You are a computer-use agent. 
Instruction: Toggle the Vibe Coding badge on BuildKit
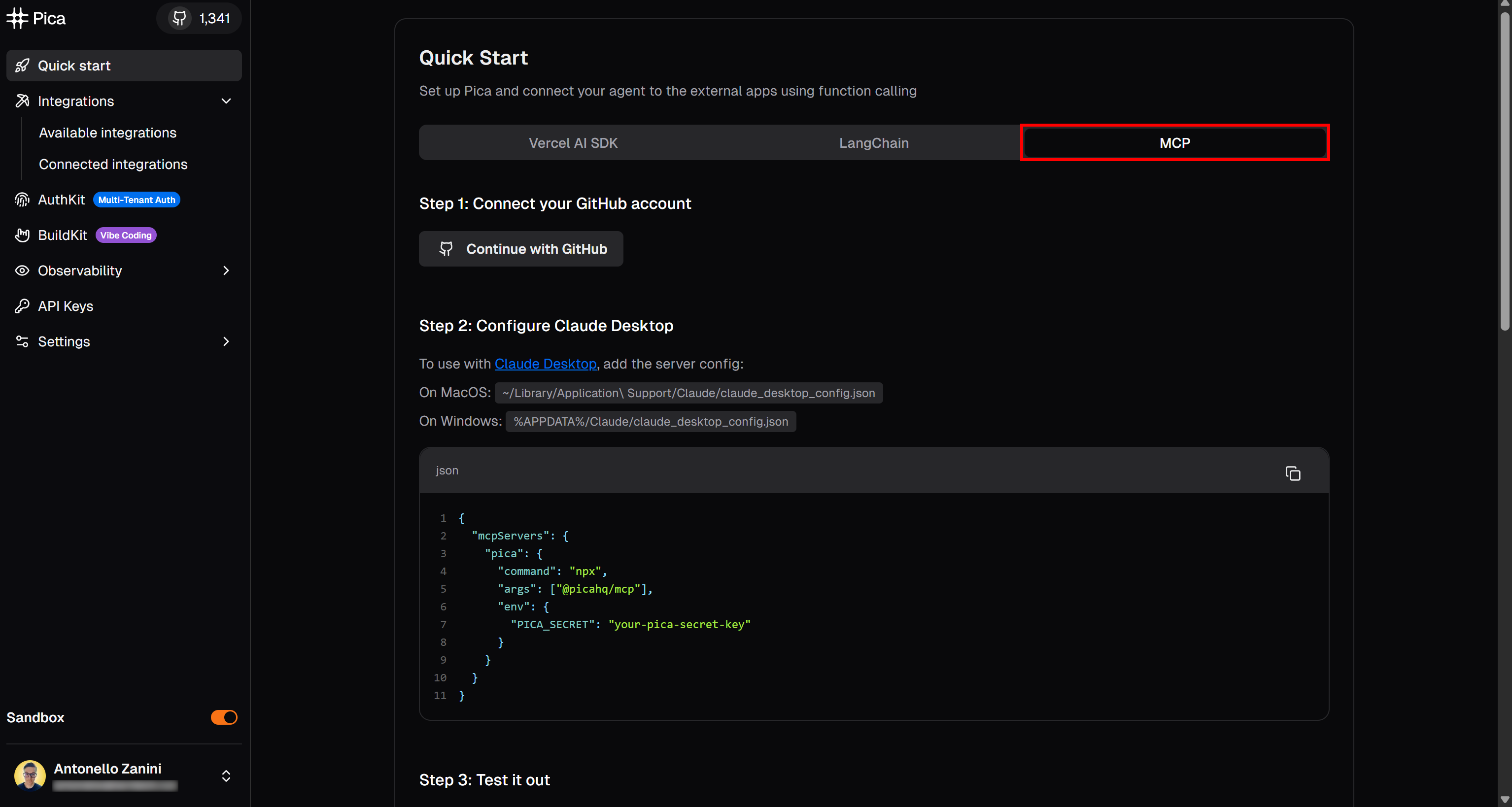[x=125, y=235]
